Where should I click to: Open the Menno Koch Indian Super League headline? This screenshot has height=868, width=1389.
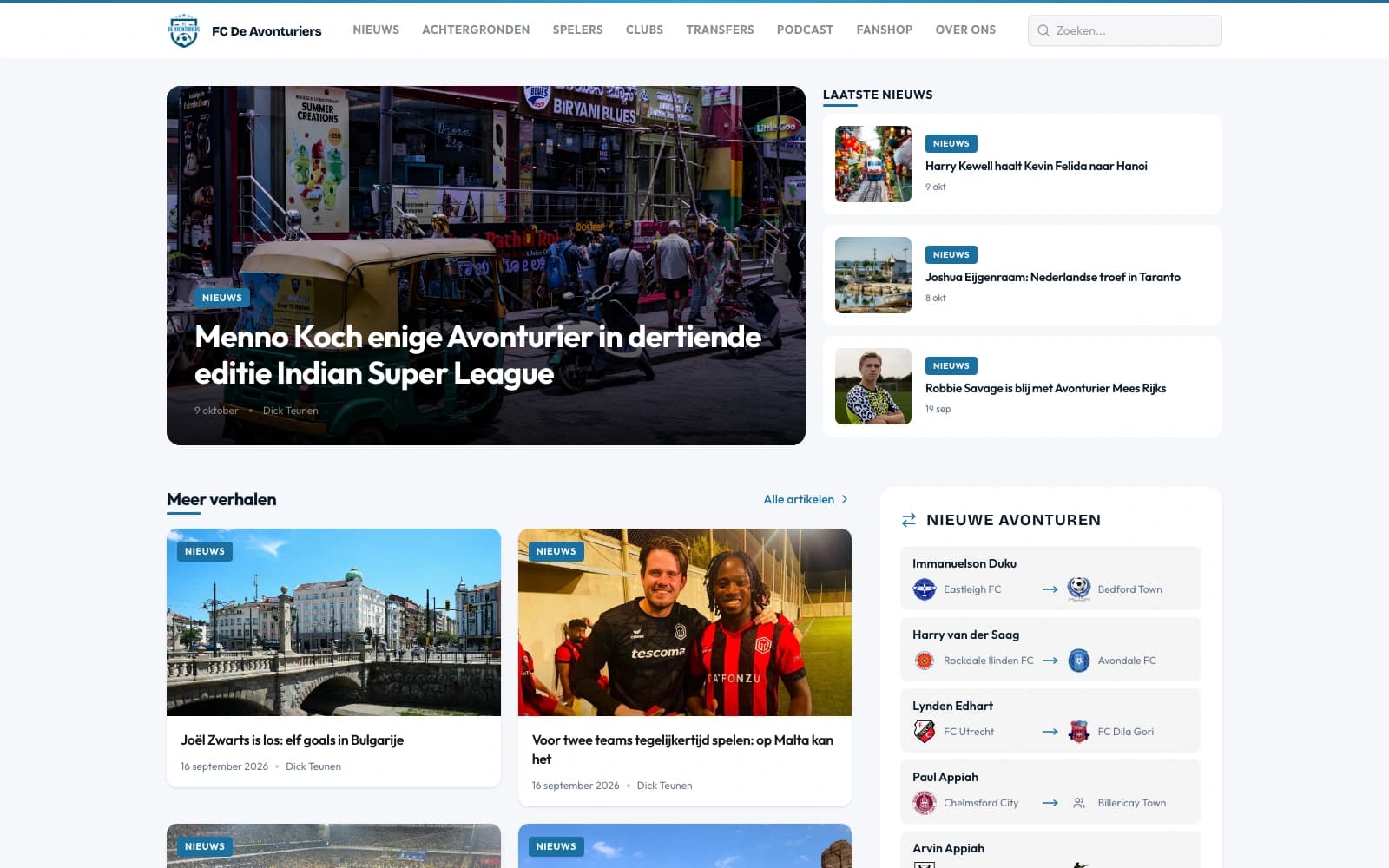point(477,355)
